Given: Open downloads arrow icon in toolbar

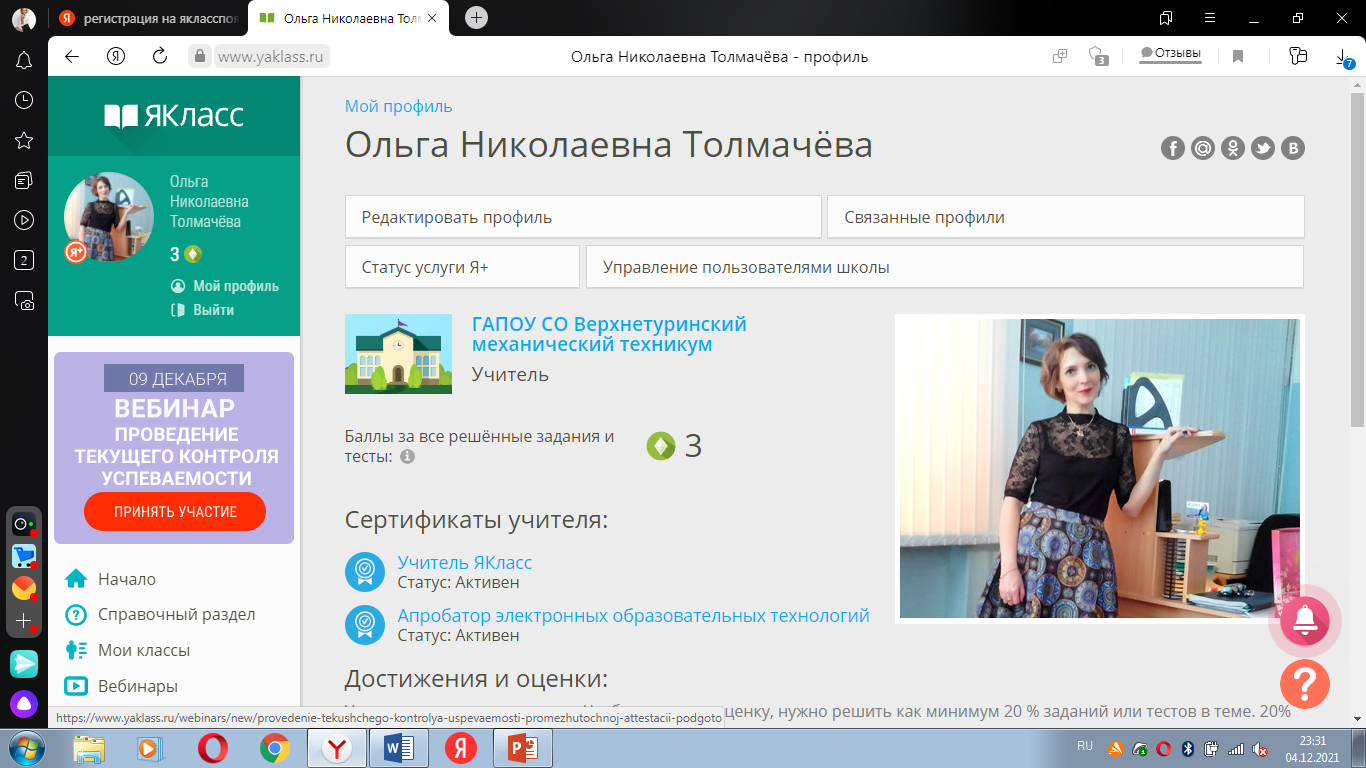Looking at the screenshot, I should click(1343, 57).
